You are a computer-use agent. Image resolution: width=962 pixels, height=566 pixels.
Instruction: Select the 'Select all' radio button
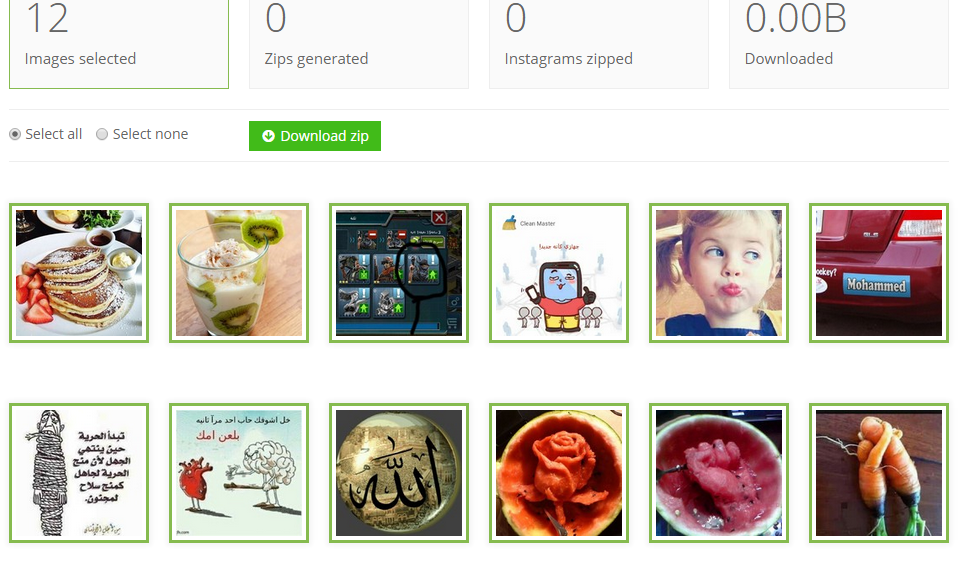[x=15, y=134]
